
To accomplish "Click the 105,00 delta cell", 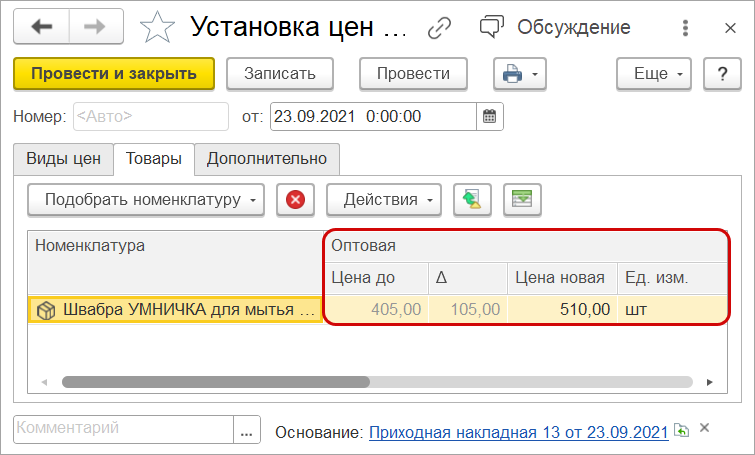I will (468, 309).
